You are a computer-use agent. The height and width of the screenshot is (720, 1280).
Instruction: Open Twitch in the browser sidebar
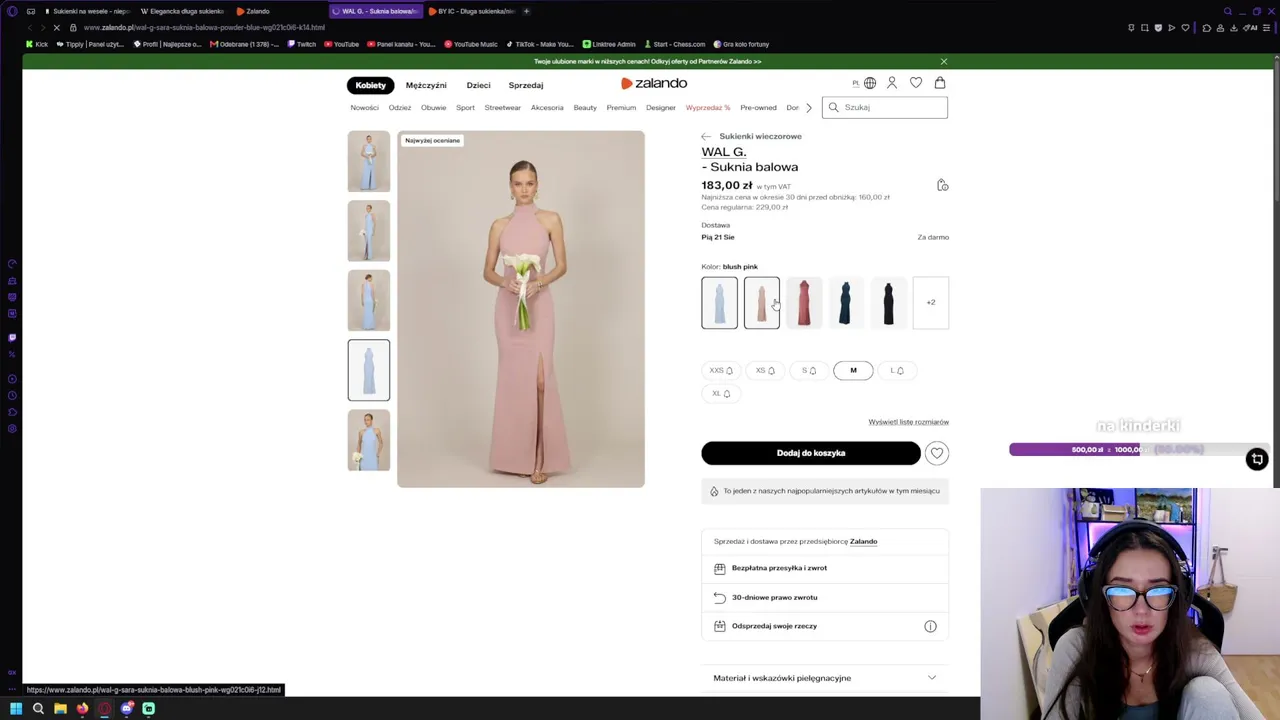[x=12, y=338]
